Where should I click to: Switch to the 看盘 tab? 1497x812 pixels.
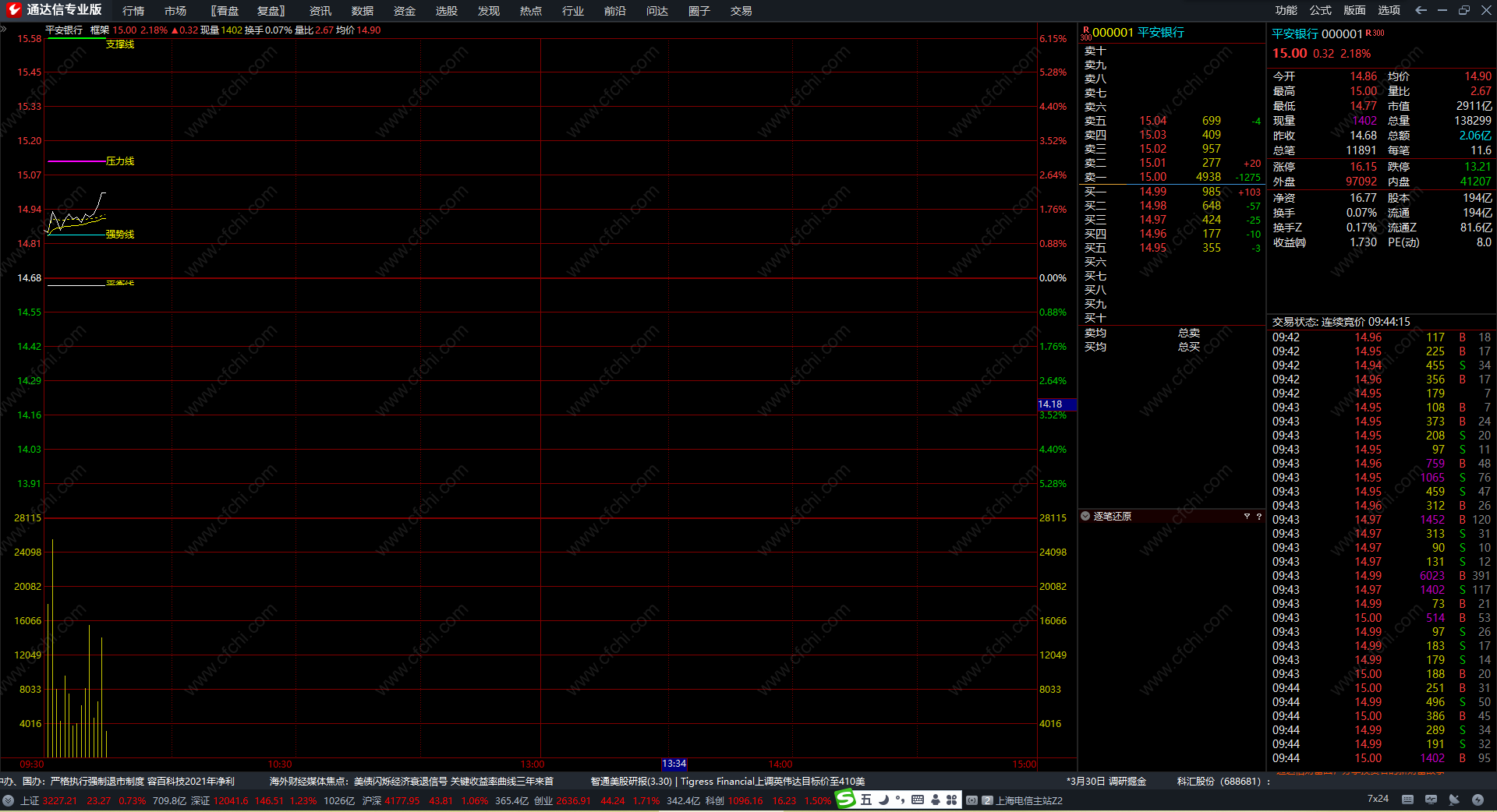tap(225, 11)
